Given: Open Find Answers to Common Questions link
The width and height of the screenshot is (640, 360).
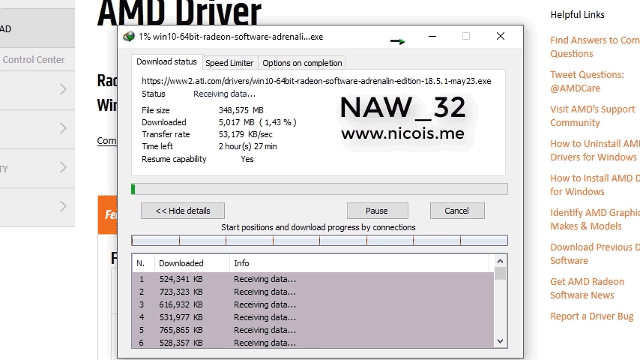Looking at the screenshot, I should 595,47.
